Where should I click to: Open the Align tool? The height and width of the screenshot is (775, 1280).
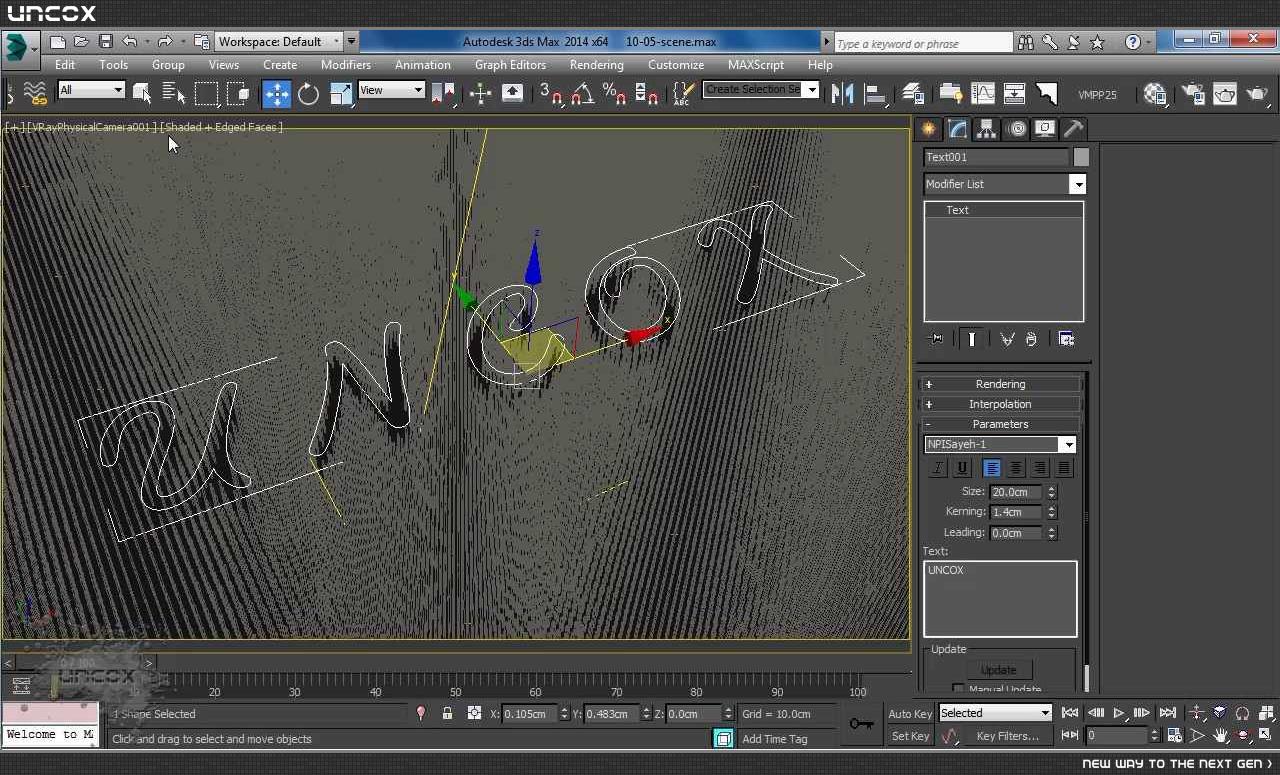pyautogui.click(x=876, y=94)
